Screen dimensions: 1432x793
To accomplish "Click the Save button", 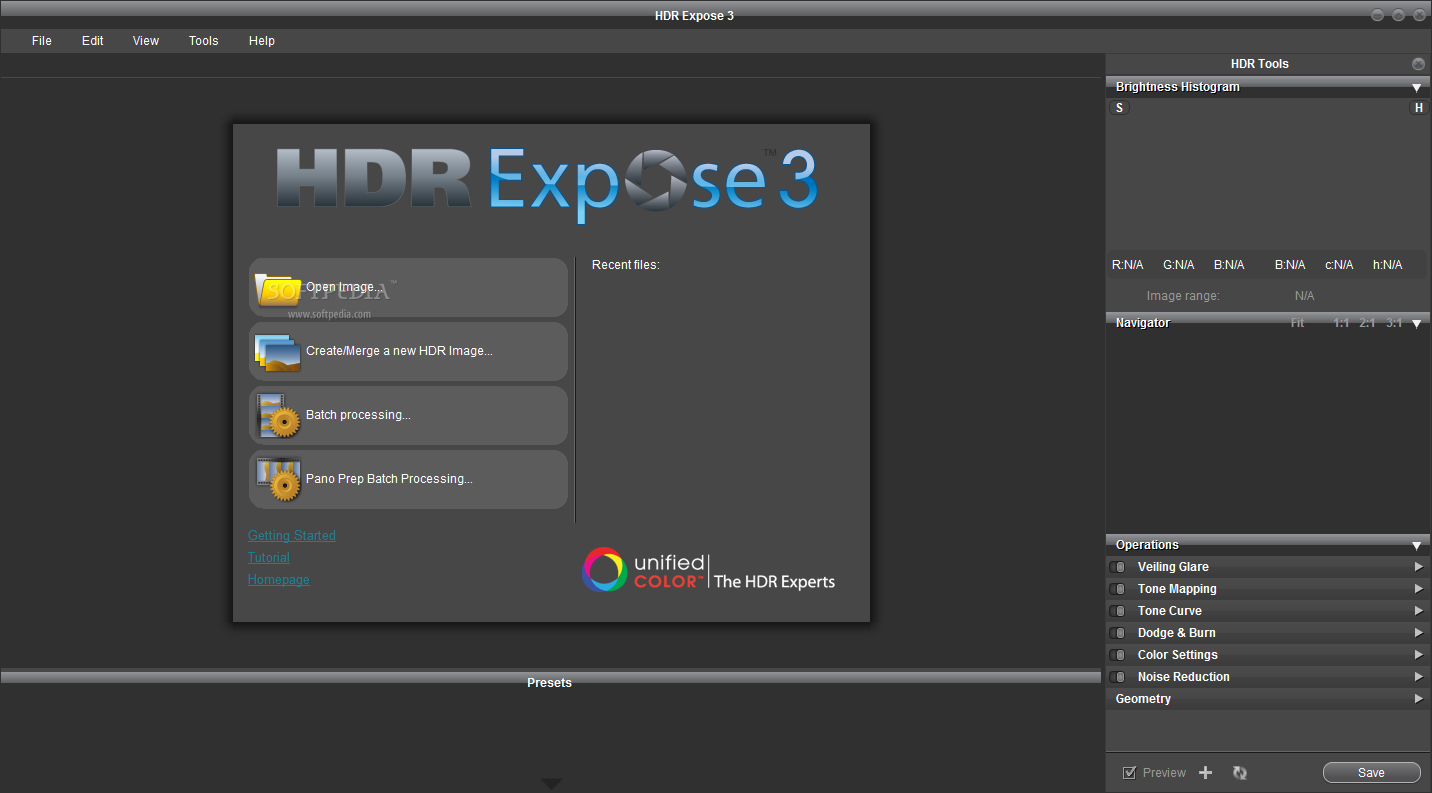I will coord(1371,772).
